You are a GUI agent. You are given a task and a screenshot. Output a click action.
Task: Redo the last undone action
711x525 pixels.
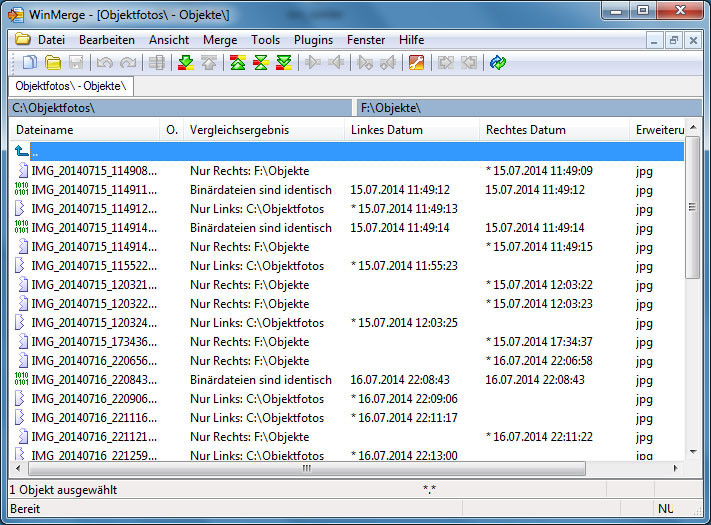[x=128, y=62]
